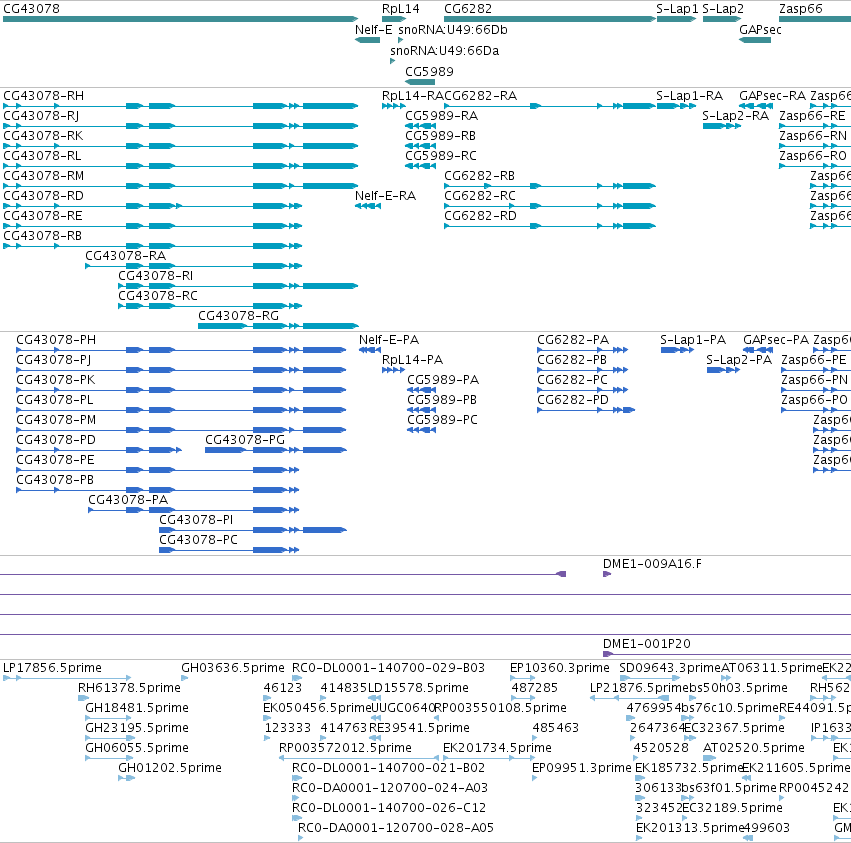Click EST EK201734.5prime
The height and width of the screenshot is (843, 851).
point(497,747)
